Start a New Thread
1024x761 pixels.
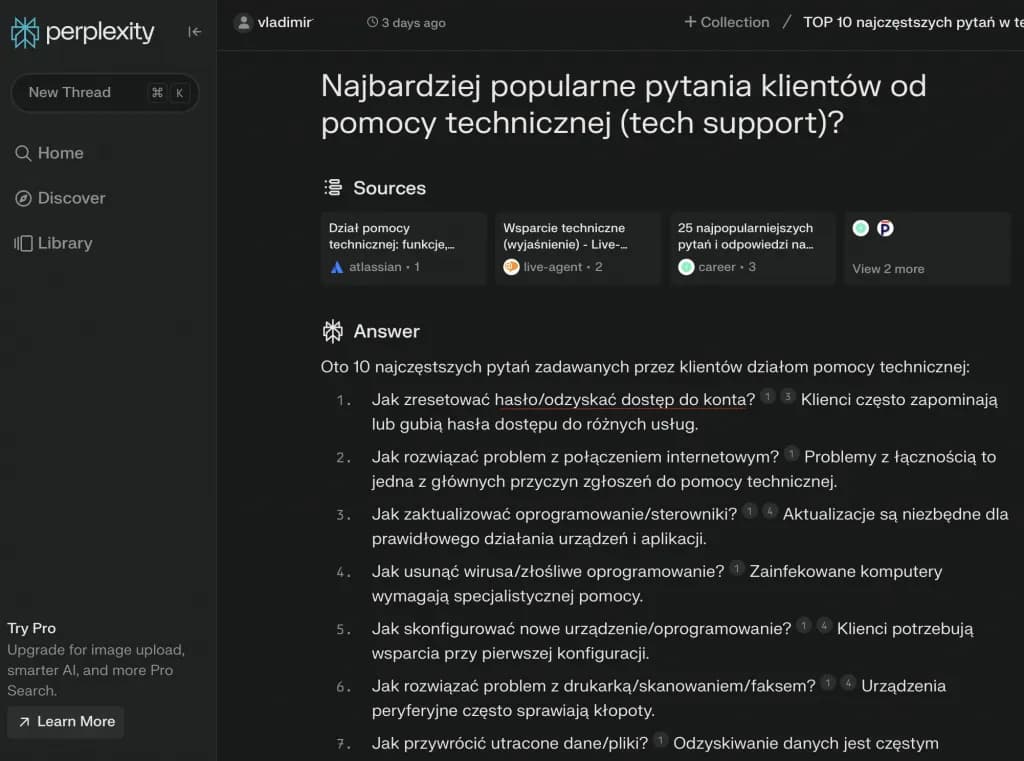pos(70,92)
